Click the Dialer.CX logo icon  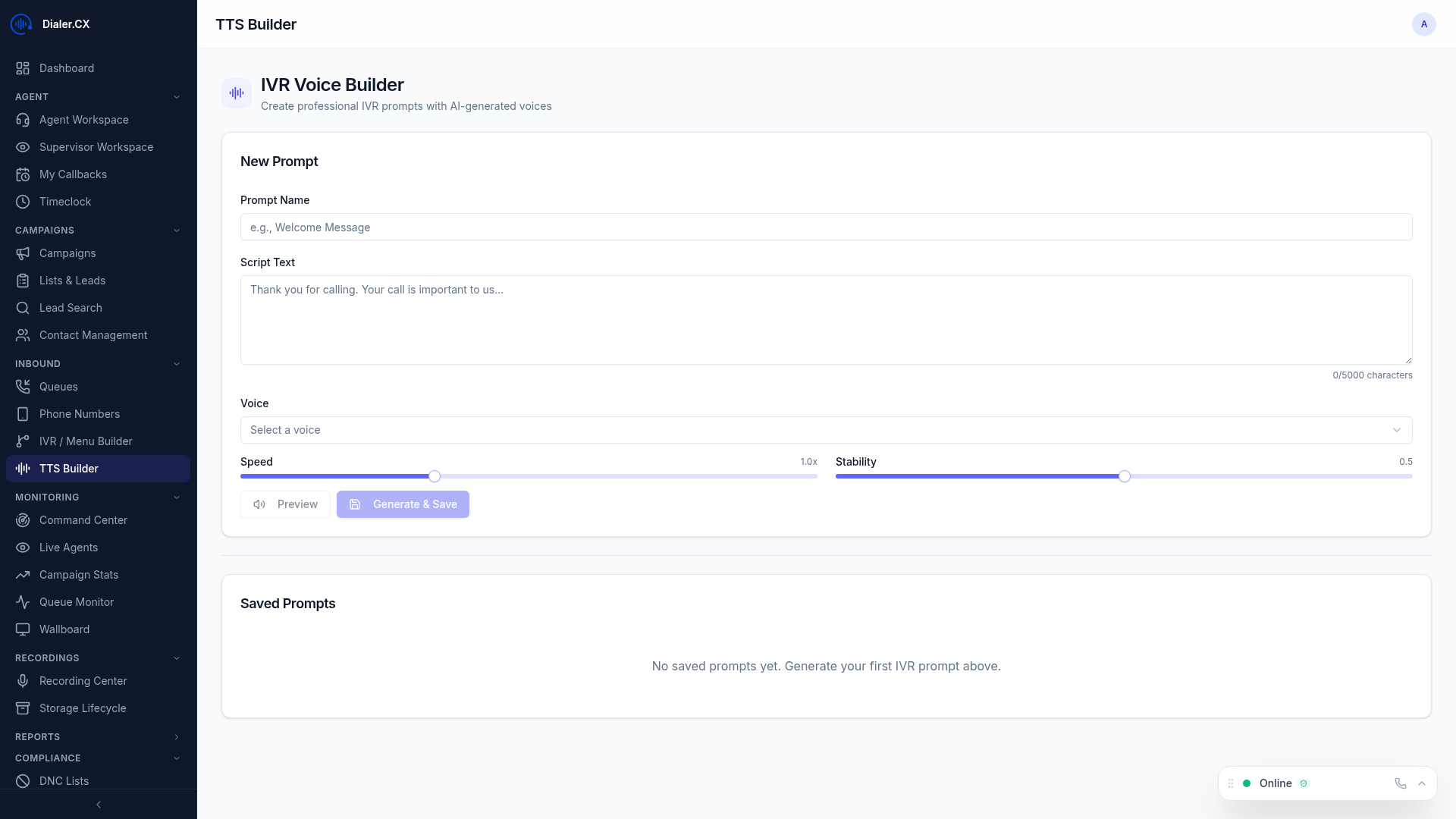coord(20,24)
